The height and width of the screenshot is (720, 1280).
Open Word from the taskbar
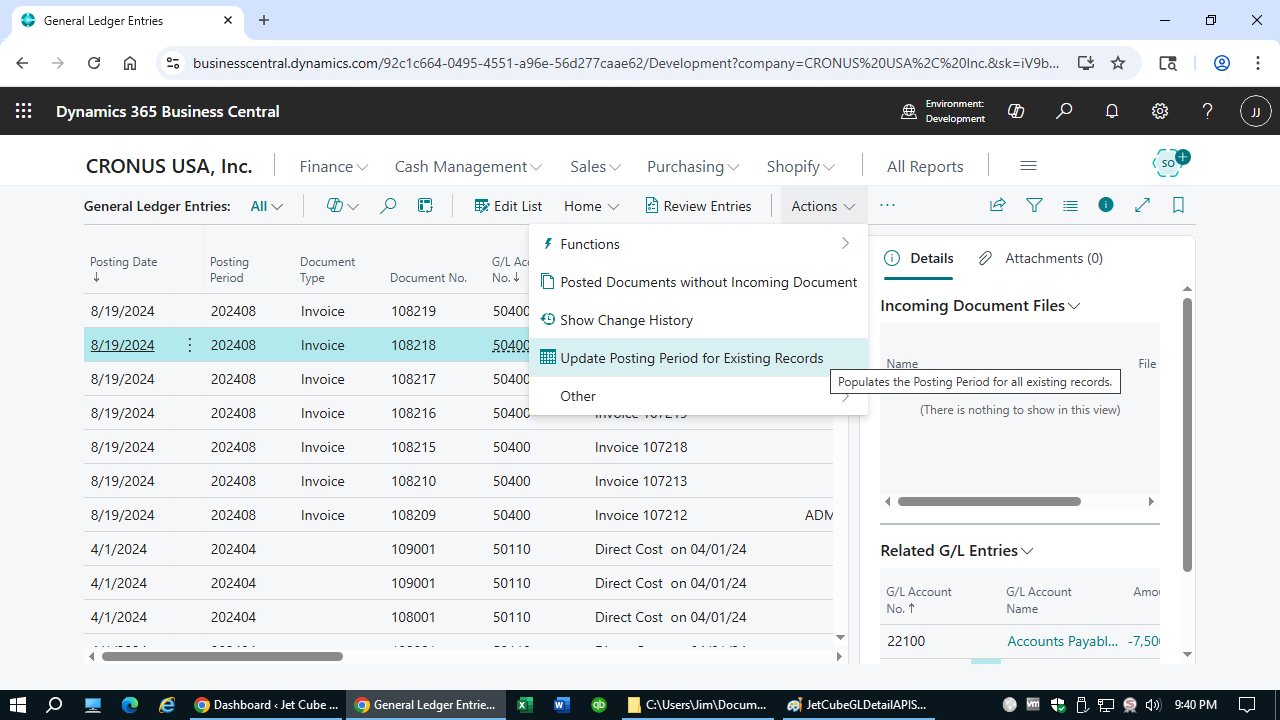pyautogui.click(x=561, y=704)
